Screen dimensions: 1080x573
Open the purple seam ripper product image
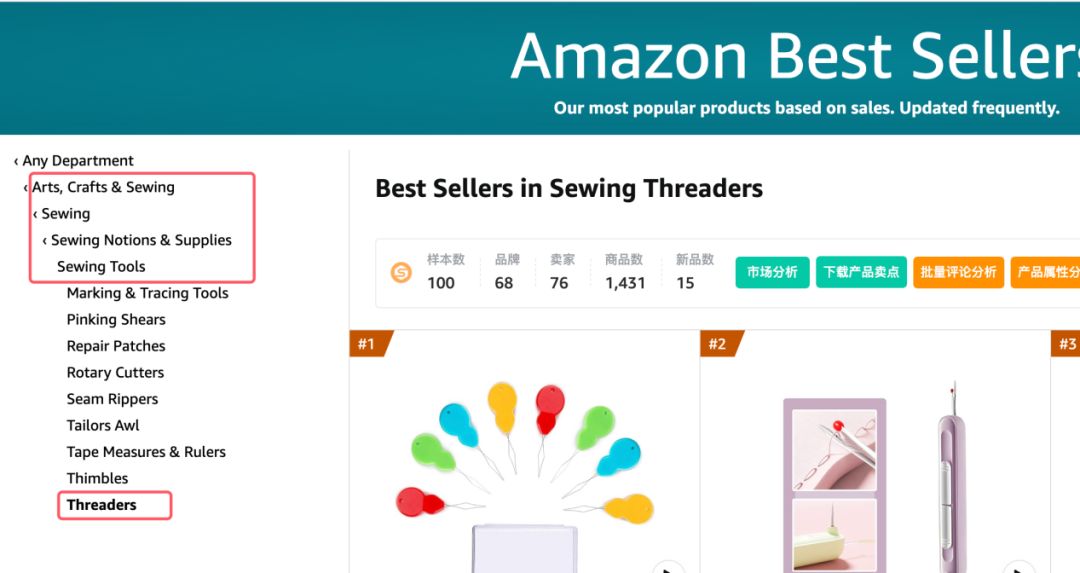tap(875, 470)
